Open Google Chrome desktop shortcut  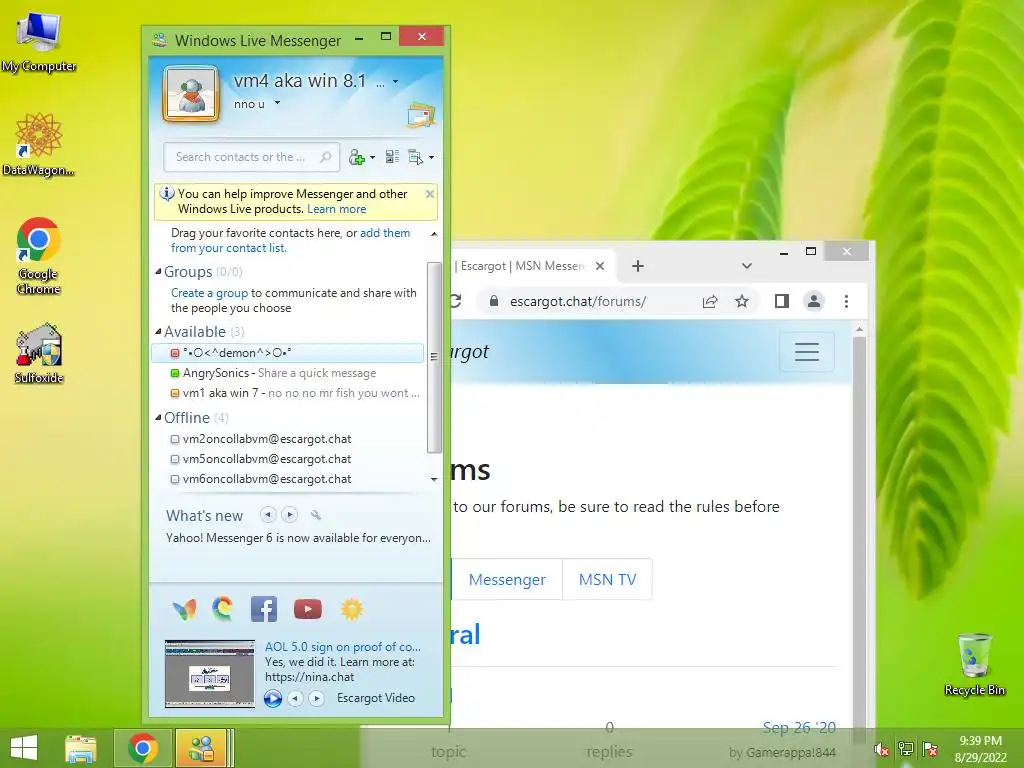point(39,256)
